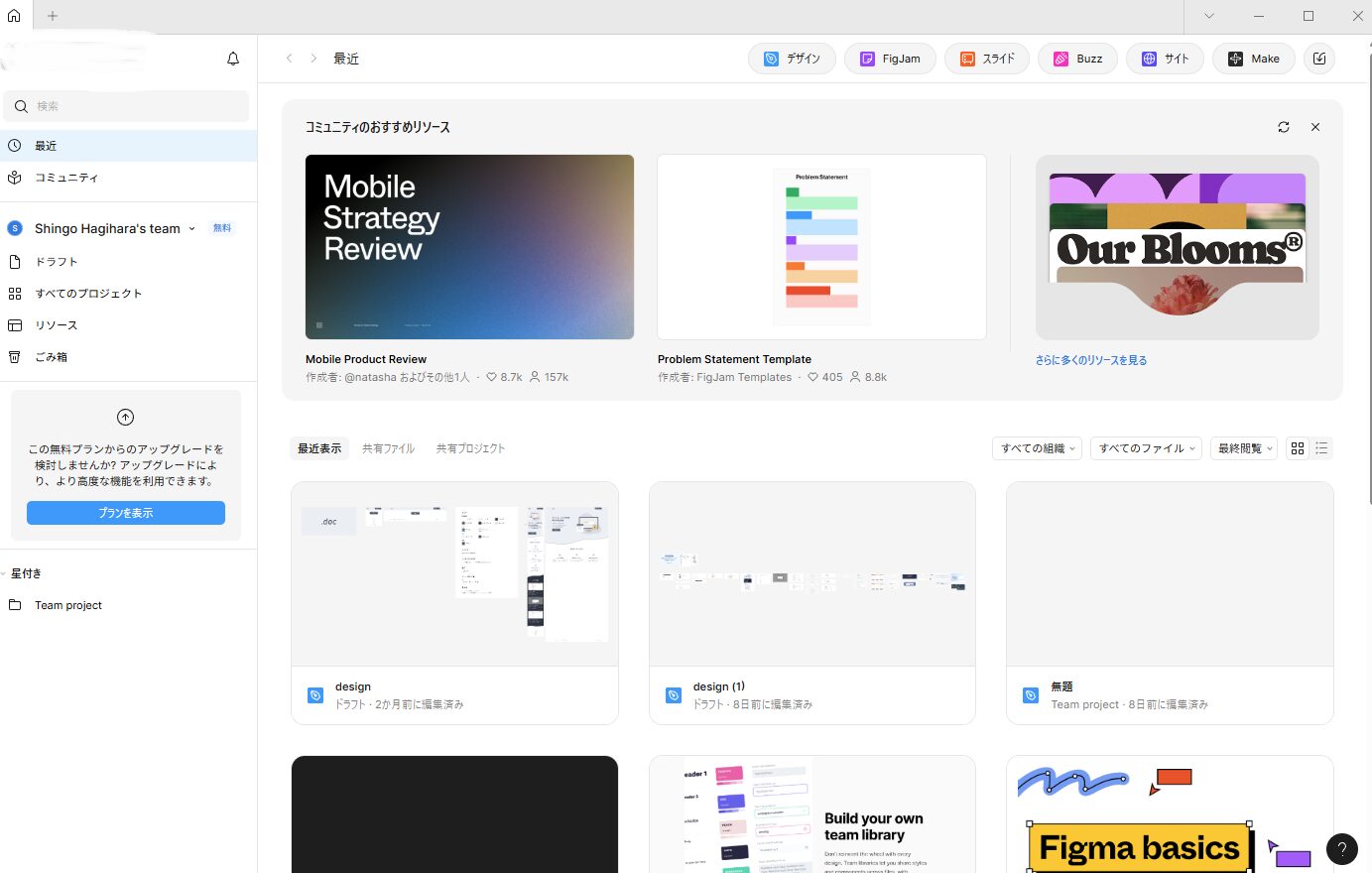This screenshot has height=873, width=1372.
Task: Click the プランを表示 upgrade button
Action: point(126,513)
